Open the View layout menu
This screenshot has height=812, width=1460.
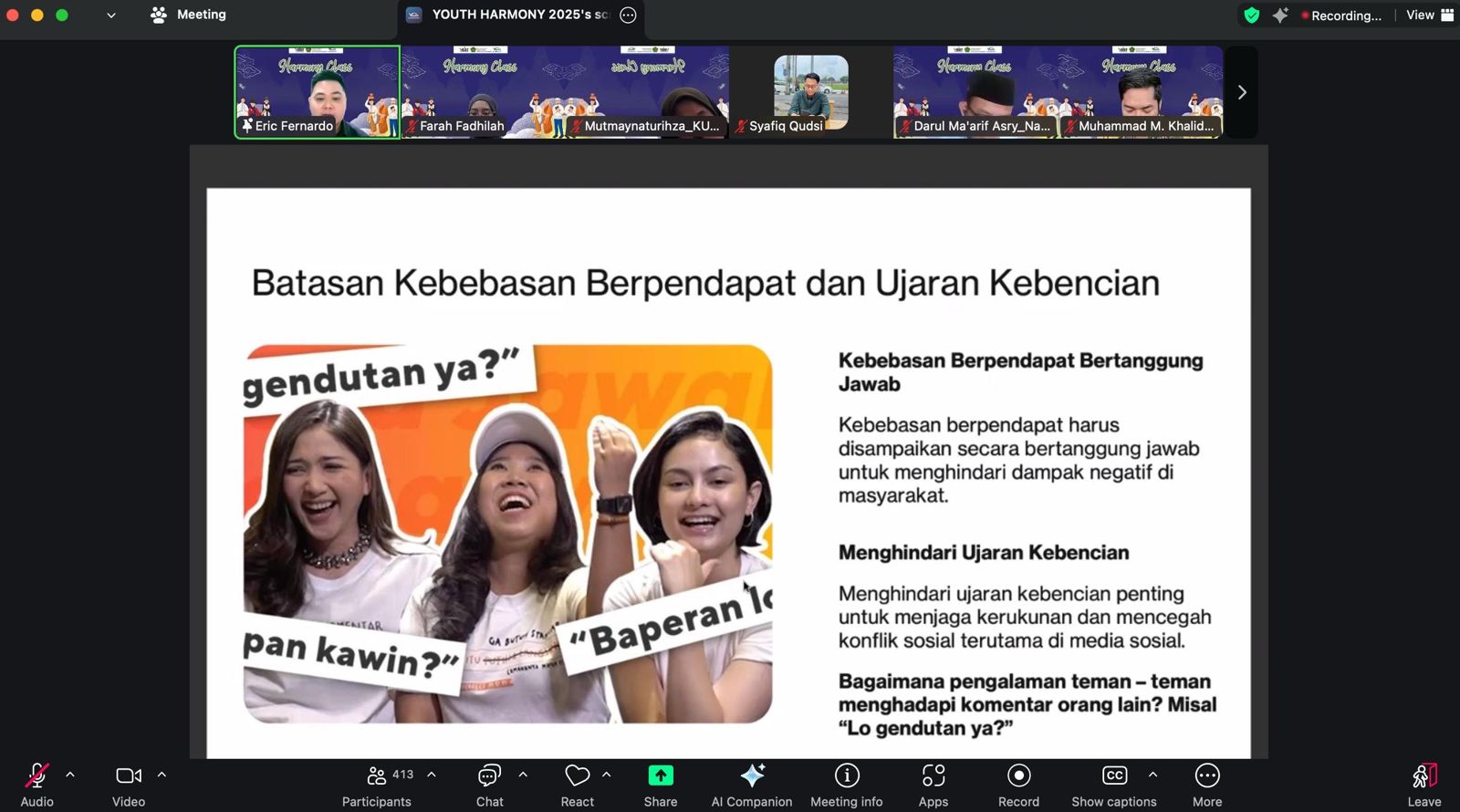tap(1429, 15)
